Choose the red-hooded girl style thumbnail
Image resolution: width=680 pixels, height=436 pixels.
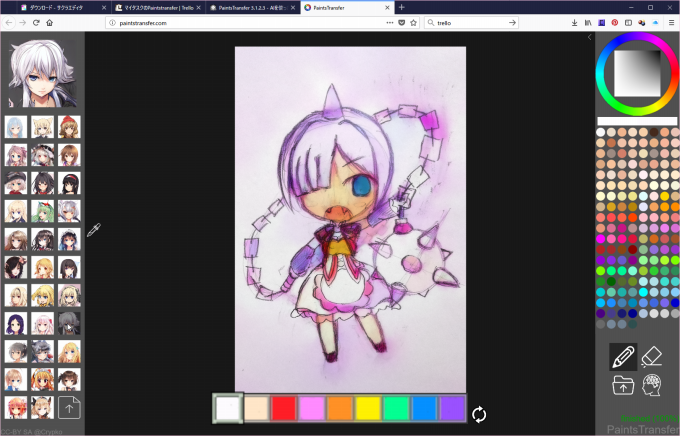[69, 127]
